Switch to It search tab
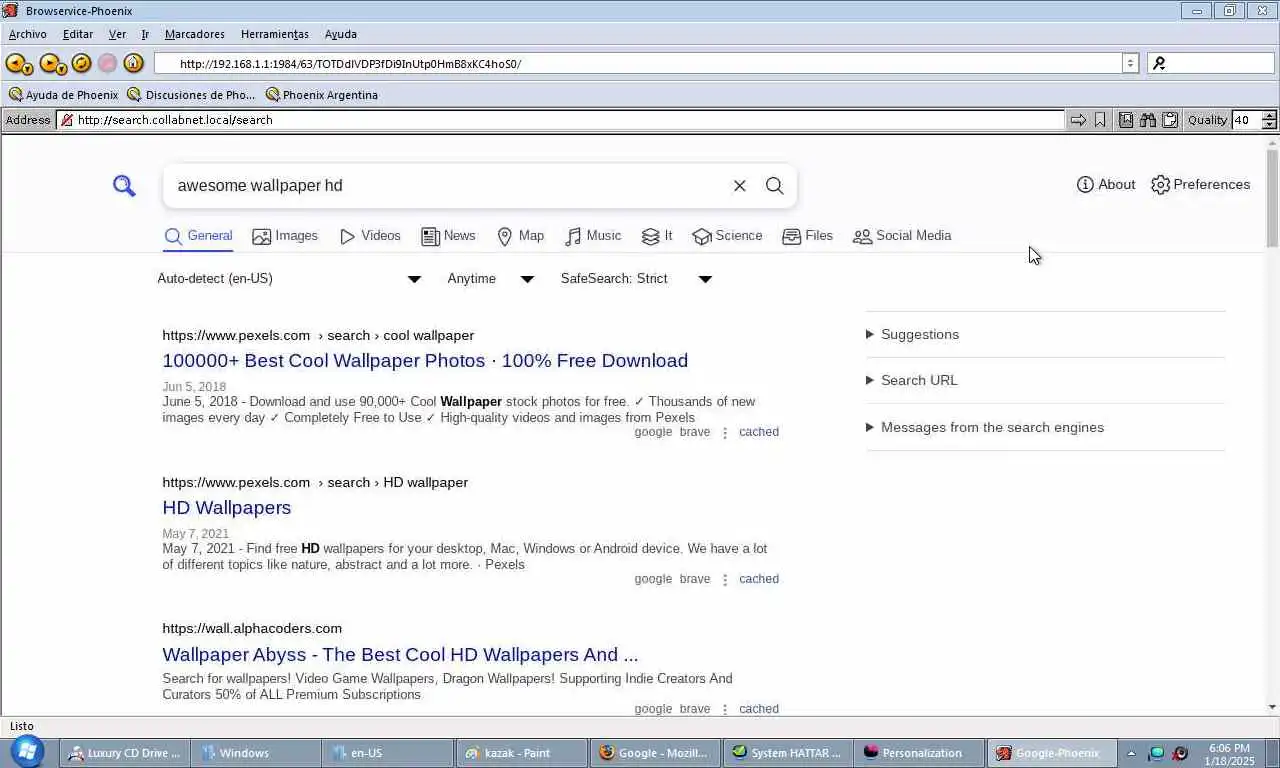Image resolution: width=1280 pixels, height=768 pixels. click(x=657, y=237)
